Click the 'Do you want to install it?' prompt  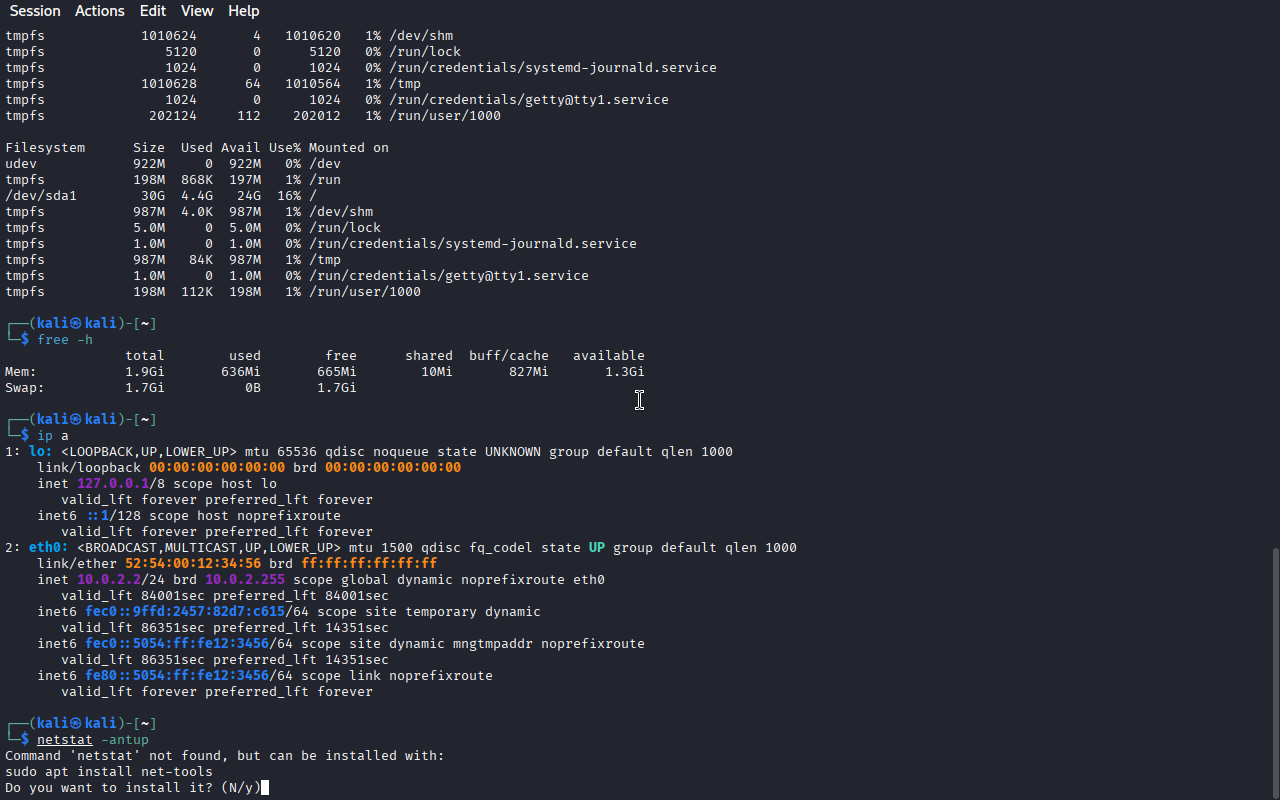coord(132,788)
